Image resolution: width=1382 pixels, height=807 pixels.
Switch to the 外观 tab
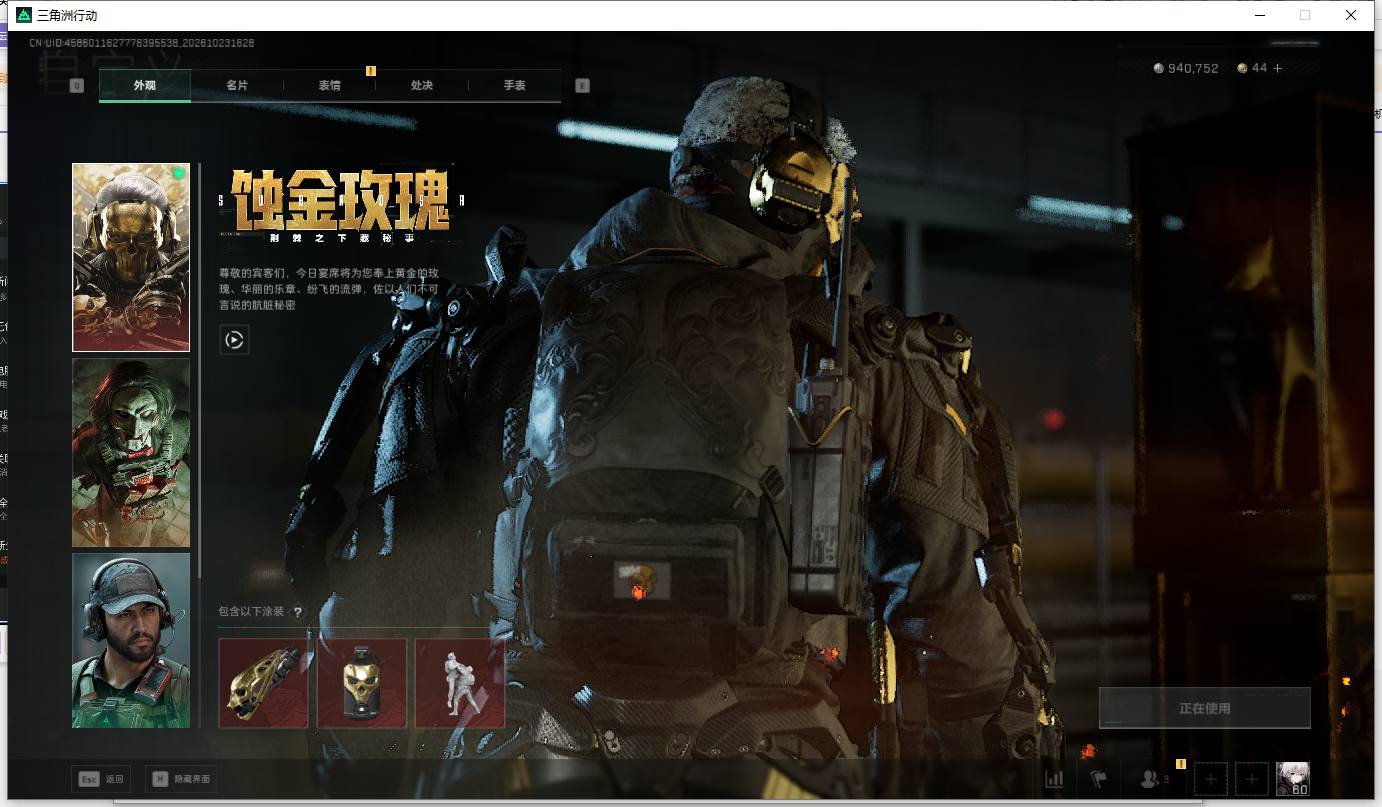(x=145, y=86)
